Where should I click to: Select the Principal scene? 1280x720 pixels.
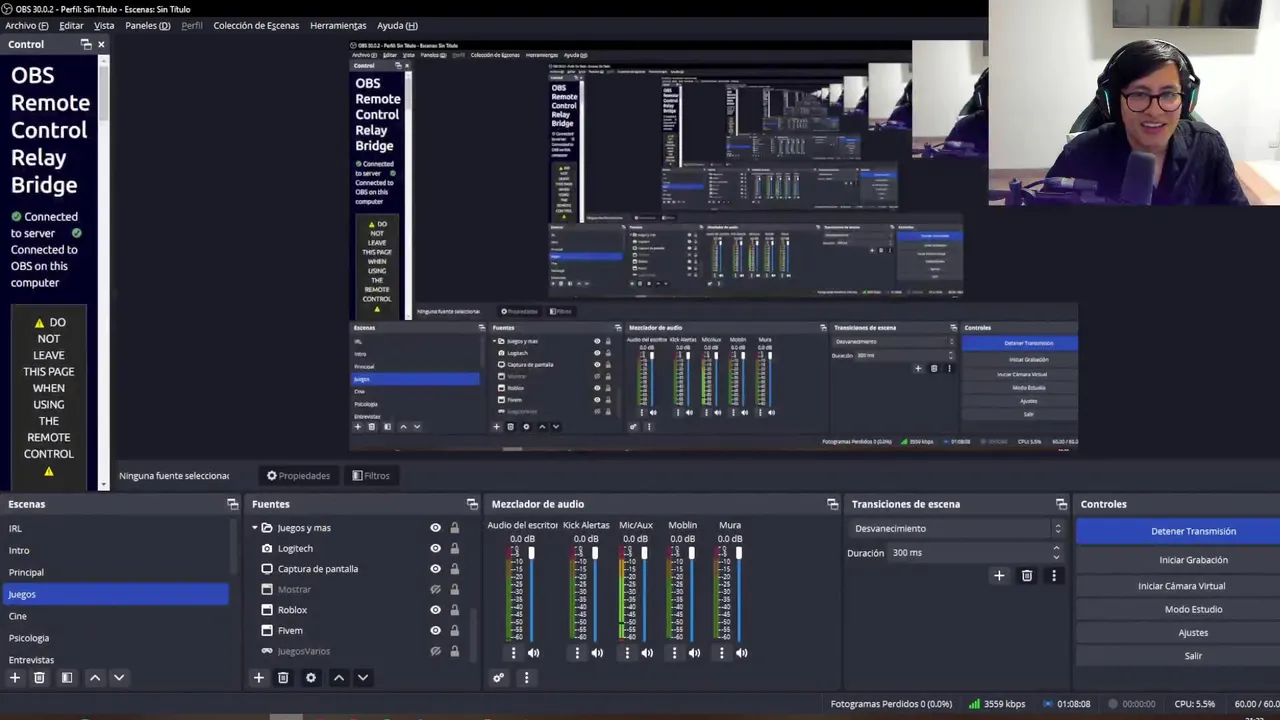point(115,573)
